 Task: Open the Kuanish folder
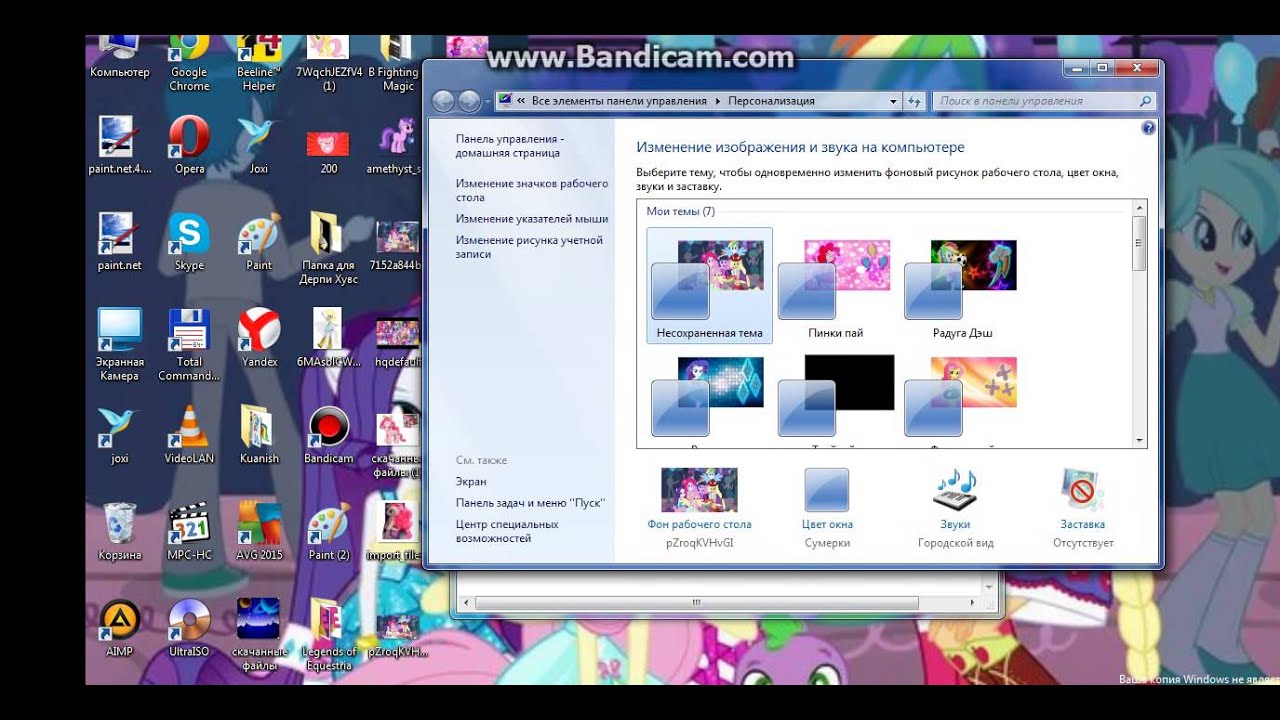259,435
